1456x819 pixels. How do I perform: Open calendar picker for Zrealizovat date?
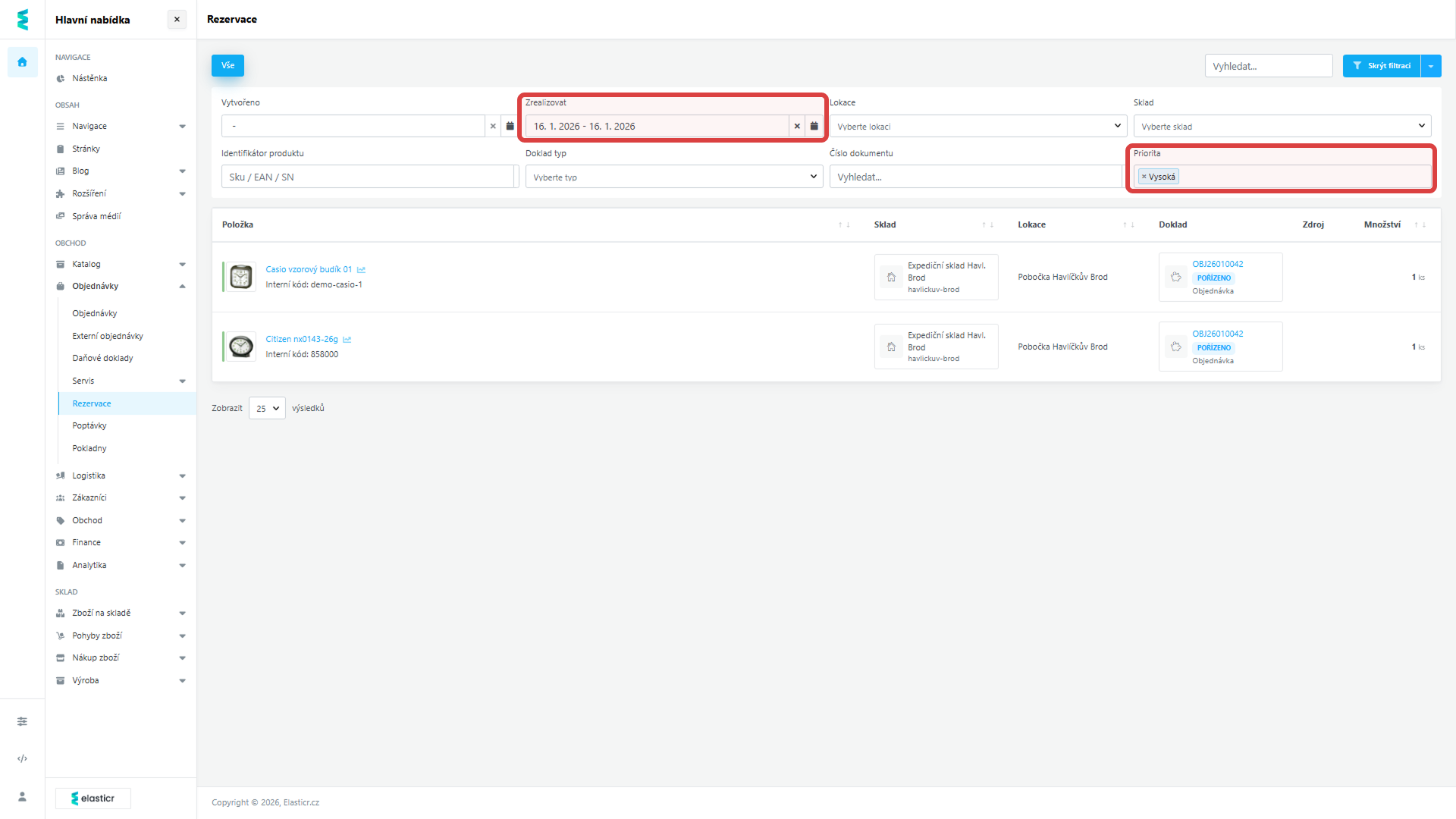[814, 126]
